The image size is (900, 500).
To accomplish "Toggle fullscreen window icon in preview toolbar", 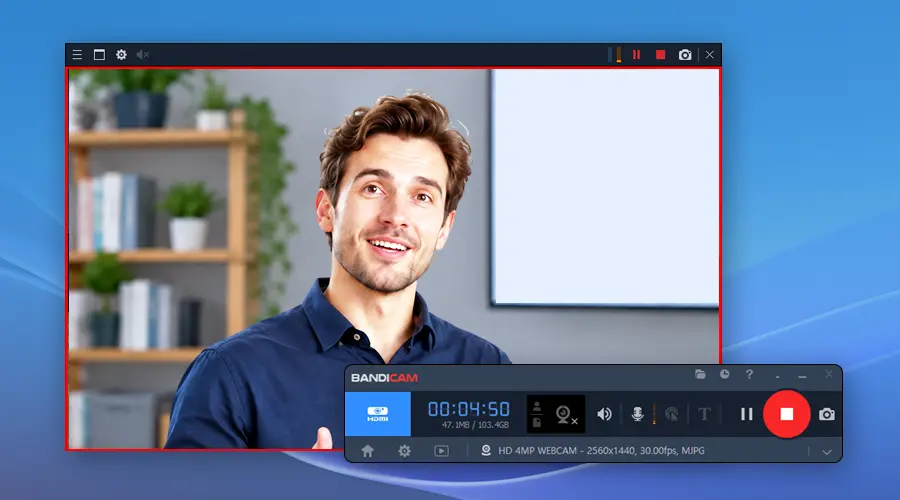I will coord(99,55).
